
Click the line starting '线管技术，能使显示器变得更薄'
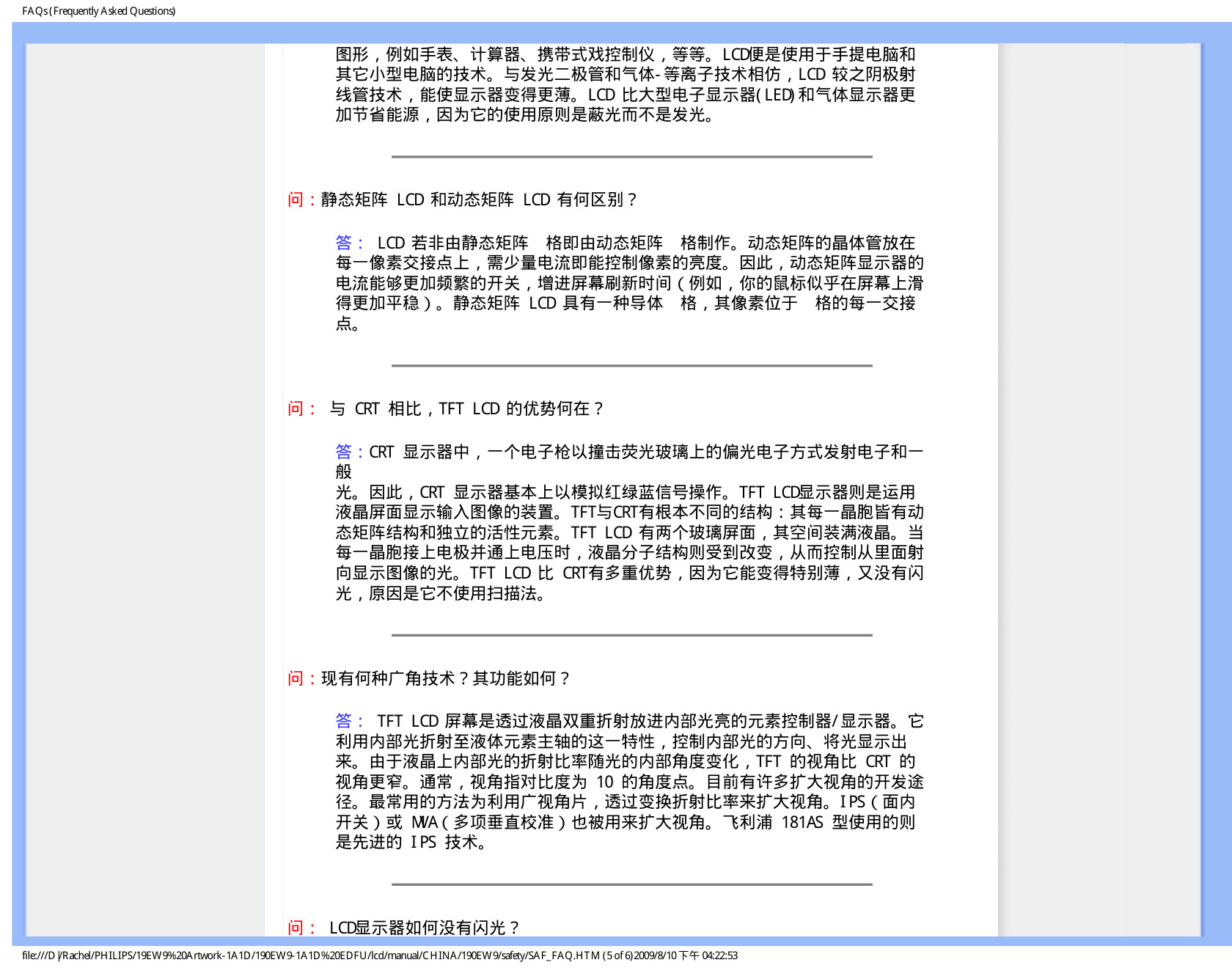click(x=626, y=95)
